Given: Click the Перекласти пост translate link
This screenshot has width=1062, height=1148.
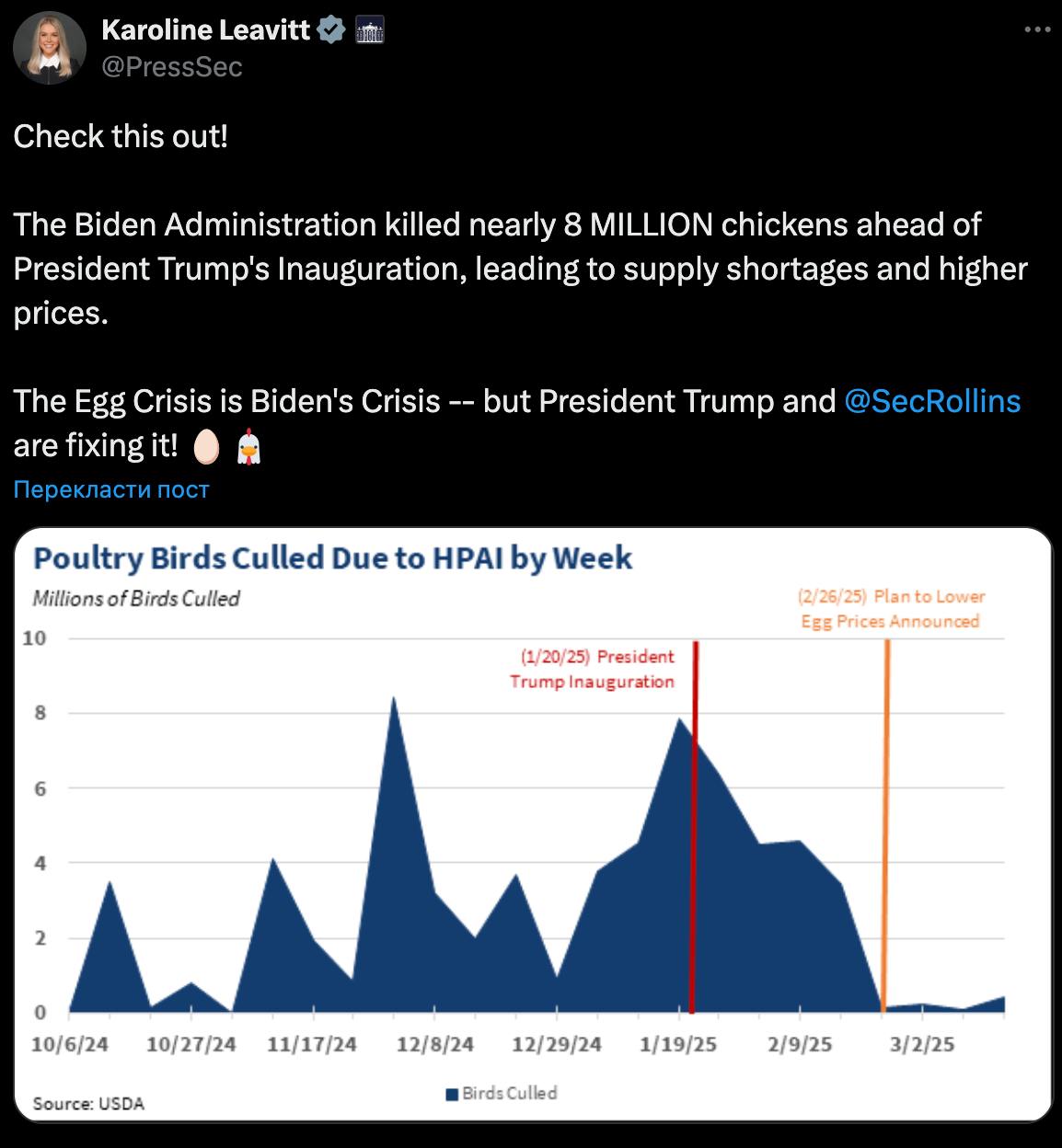Looking at the screenshot, I should coord(111,489).
